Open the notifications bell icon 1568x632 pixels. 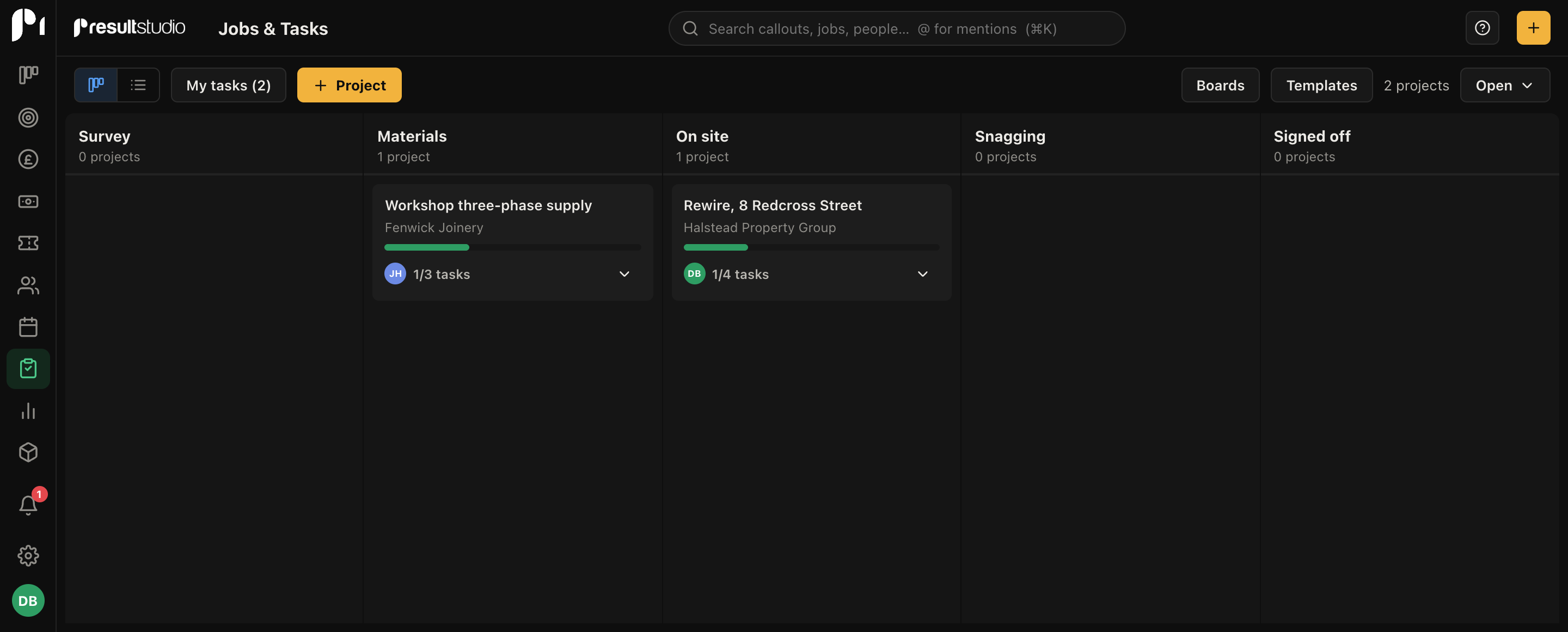(x=28, y=505)
